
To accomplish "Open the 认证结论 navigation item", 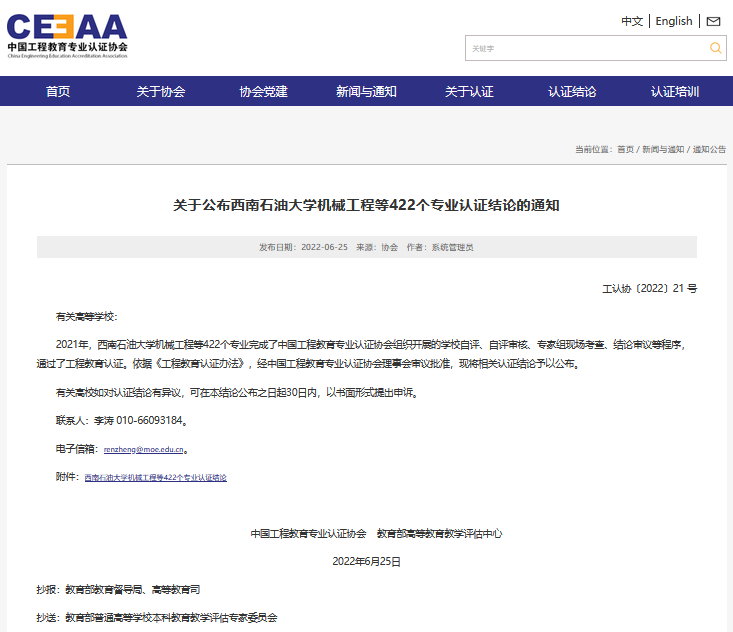I will (572, 91).
